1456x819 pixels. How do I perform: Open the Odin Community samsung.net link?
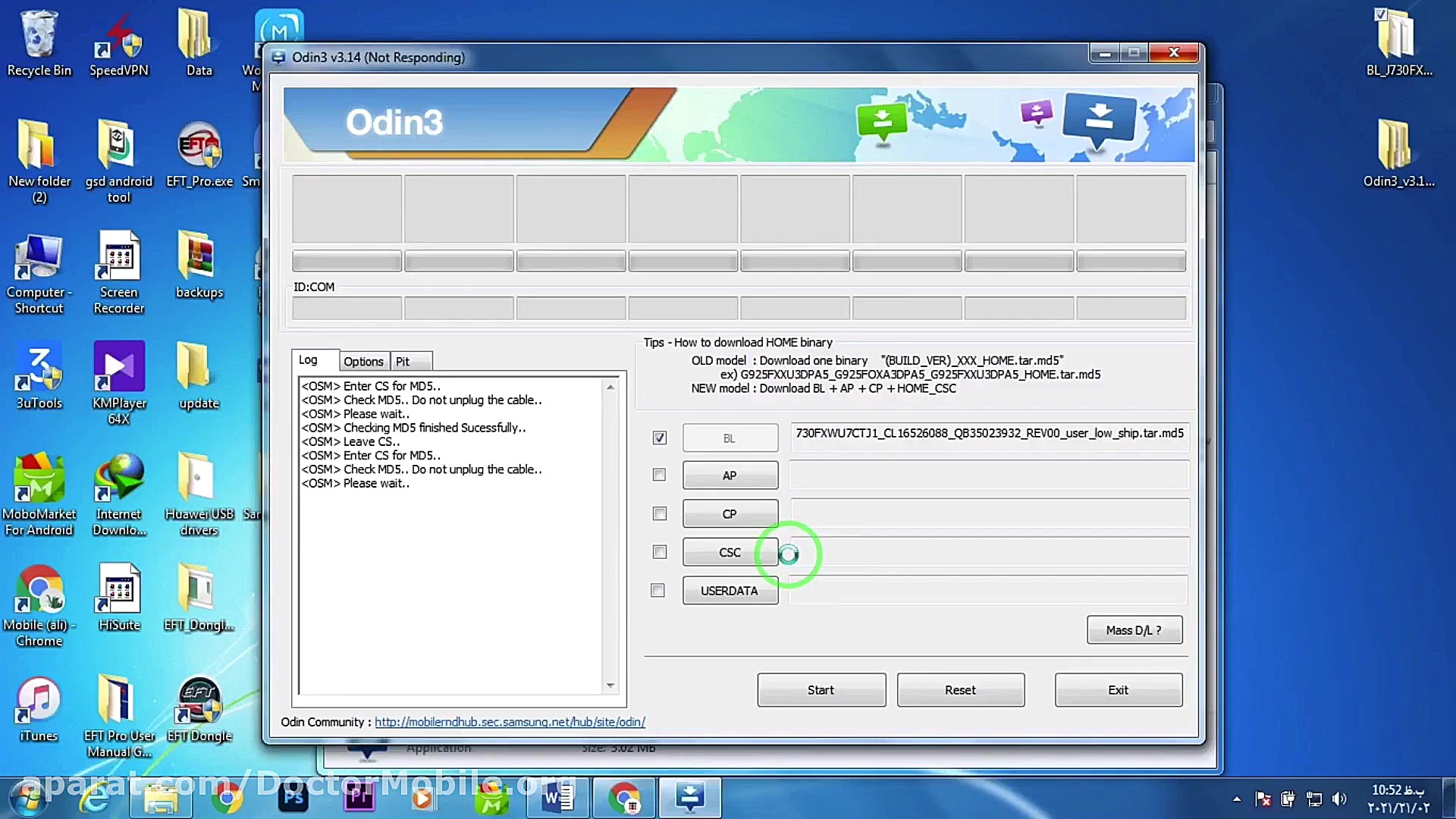tap(510, 722)
